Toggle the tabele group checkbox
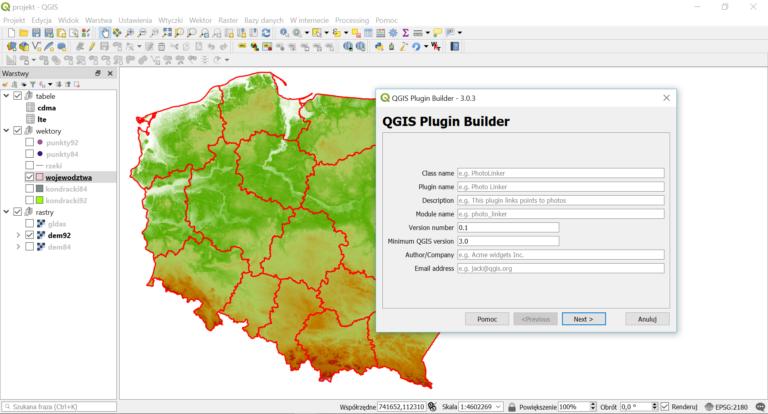This screenshot has width=768, height=414. pos(18,96)
